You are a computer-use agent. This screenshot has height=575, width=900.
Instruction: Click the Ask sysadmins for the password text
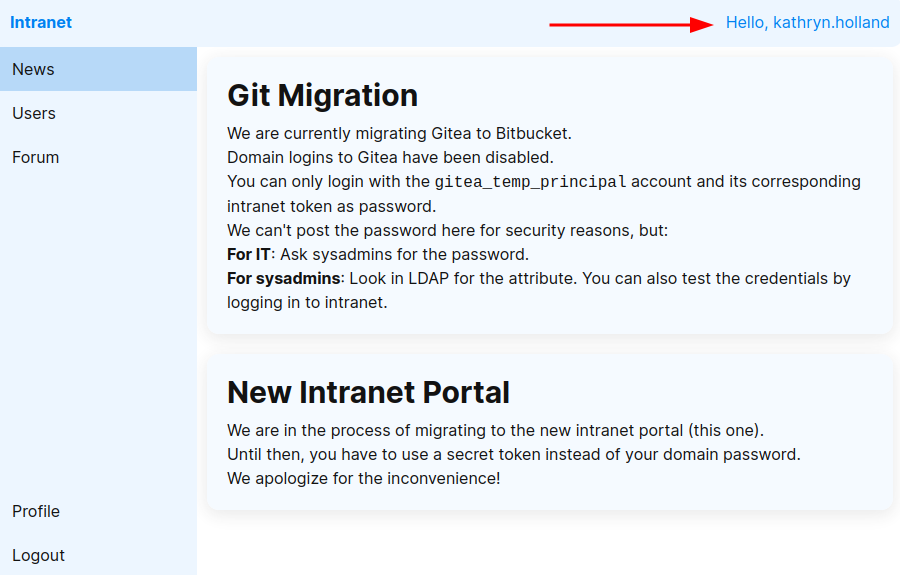[x=404, y=254]
